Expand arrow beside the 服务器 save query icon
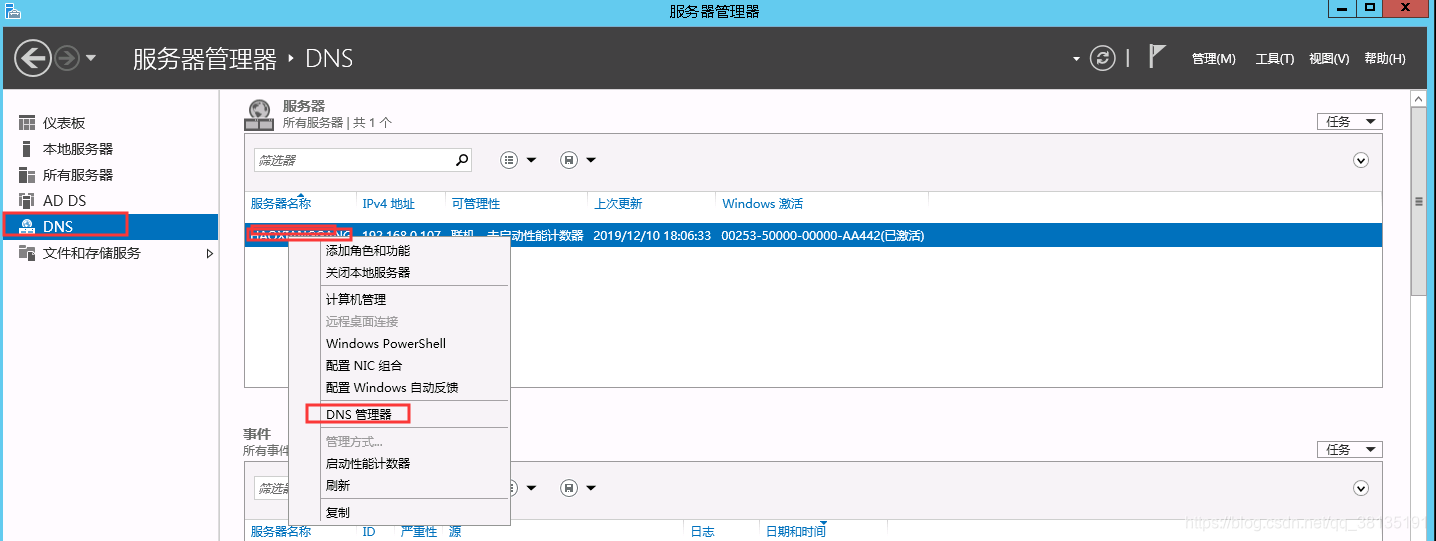This screenshot has height=541, width=1436. (591, 160)
